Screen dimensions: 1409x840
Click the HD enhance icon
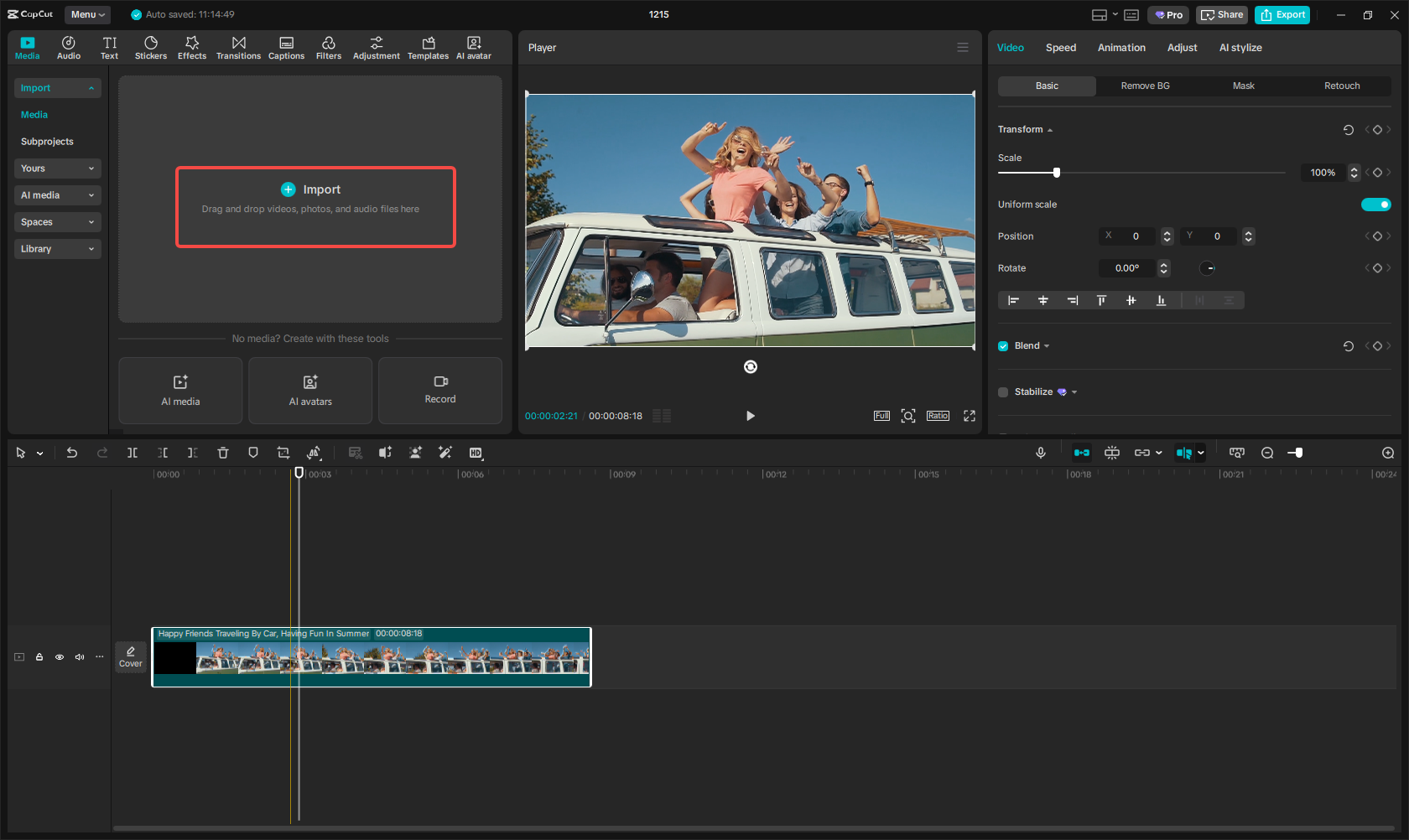click(x=476, y=453)
